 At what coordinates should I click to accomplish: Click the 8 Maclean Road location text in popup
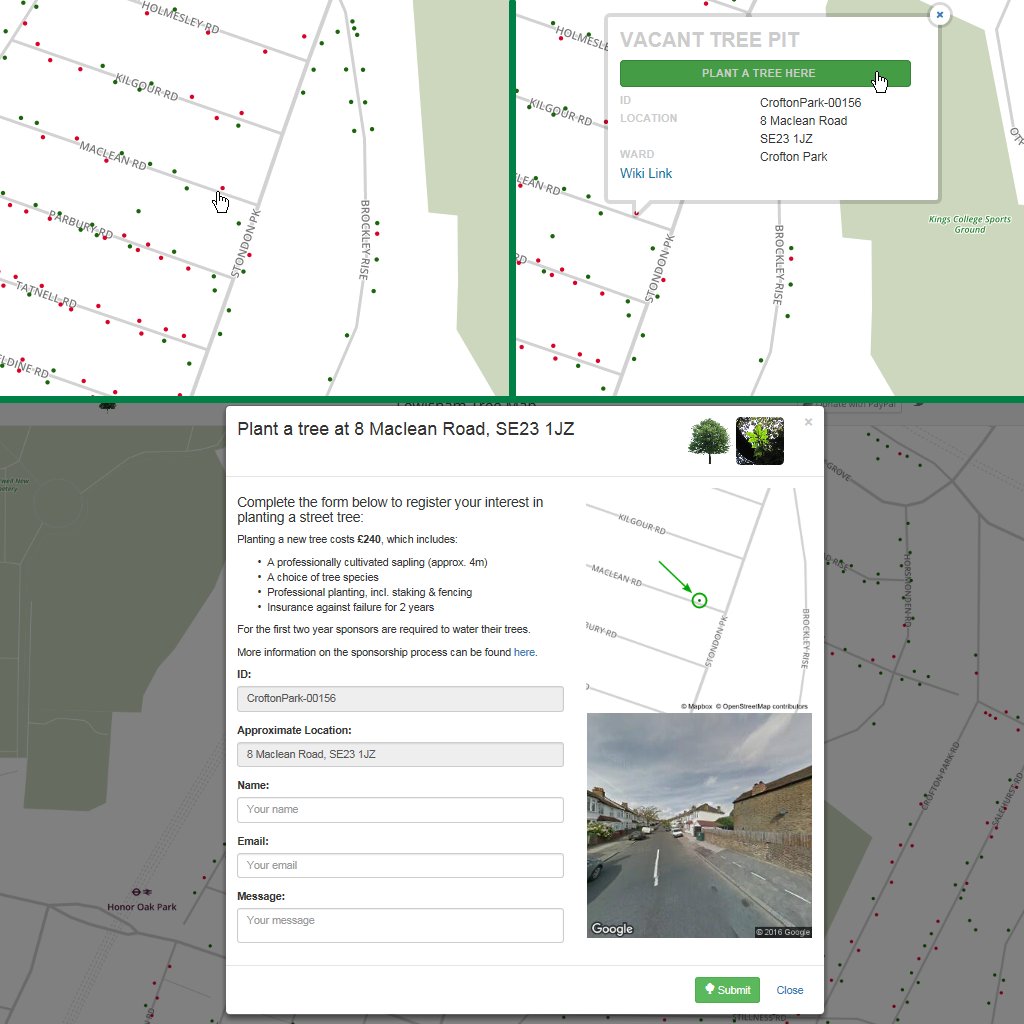click(803, 121)
